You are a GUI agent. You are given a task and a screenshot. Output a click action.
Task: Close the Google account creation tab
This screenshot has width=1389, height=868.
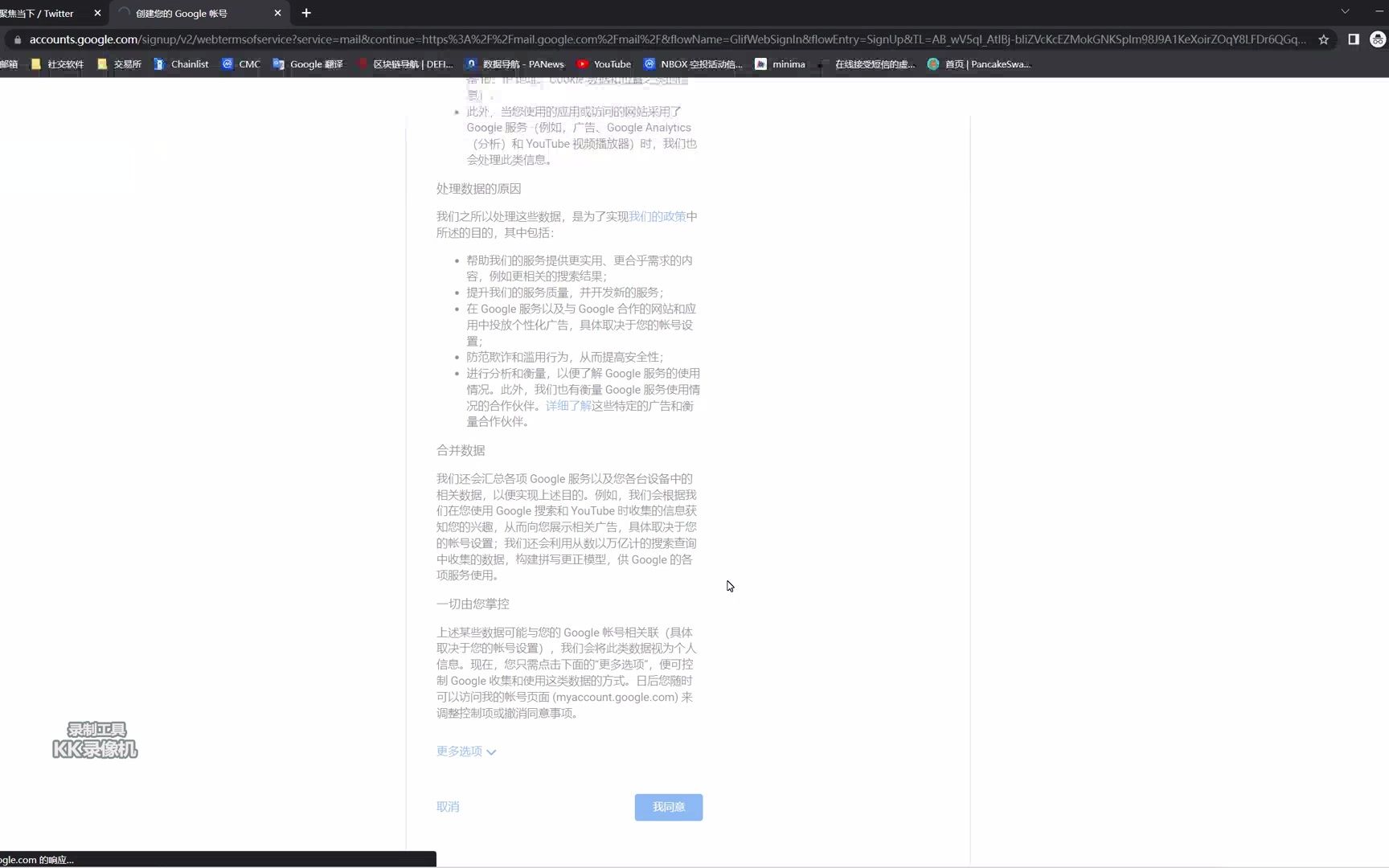click(x=277, y=13)
